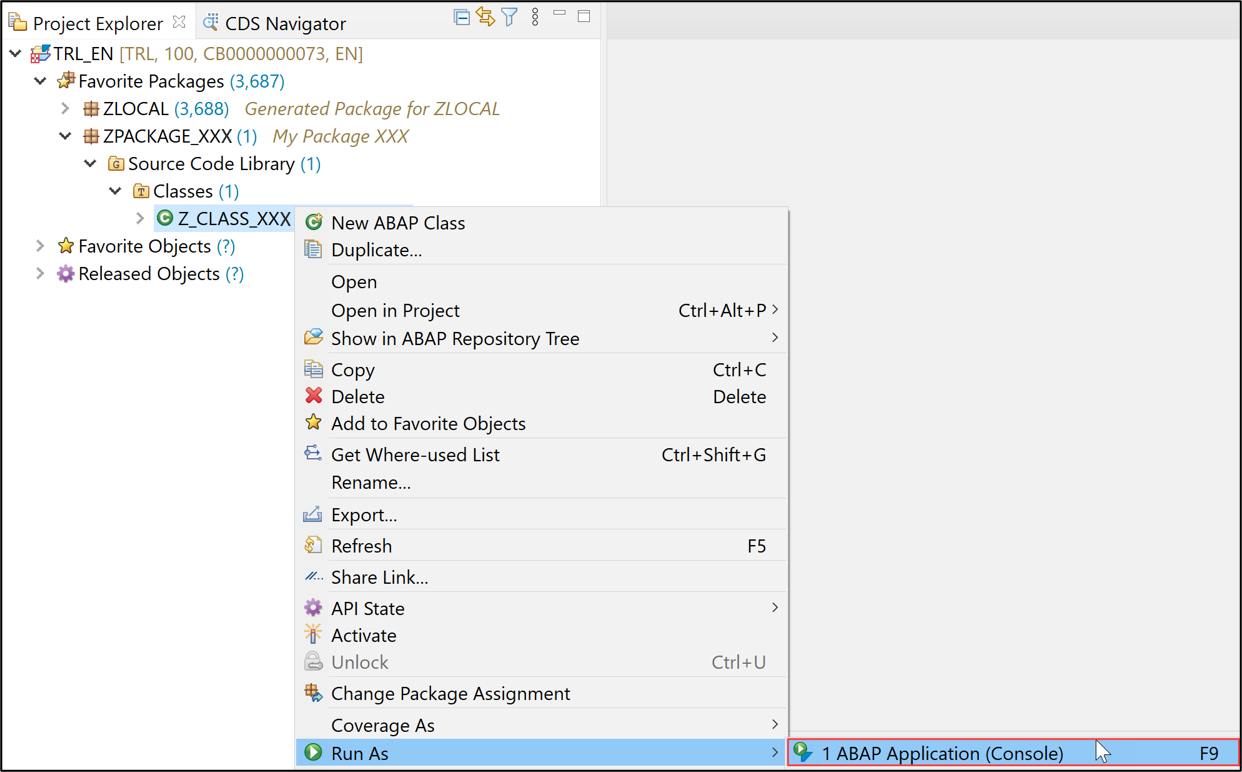Click the Export icon in context menu
Image resolution: width=1242 pixels, height=772 pixels.
314,514
